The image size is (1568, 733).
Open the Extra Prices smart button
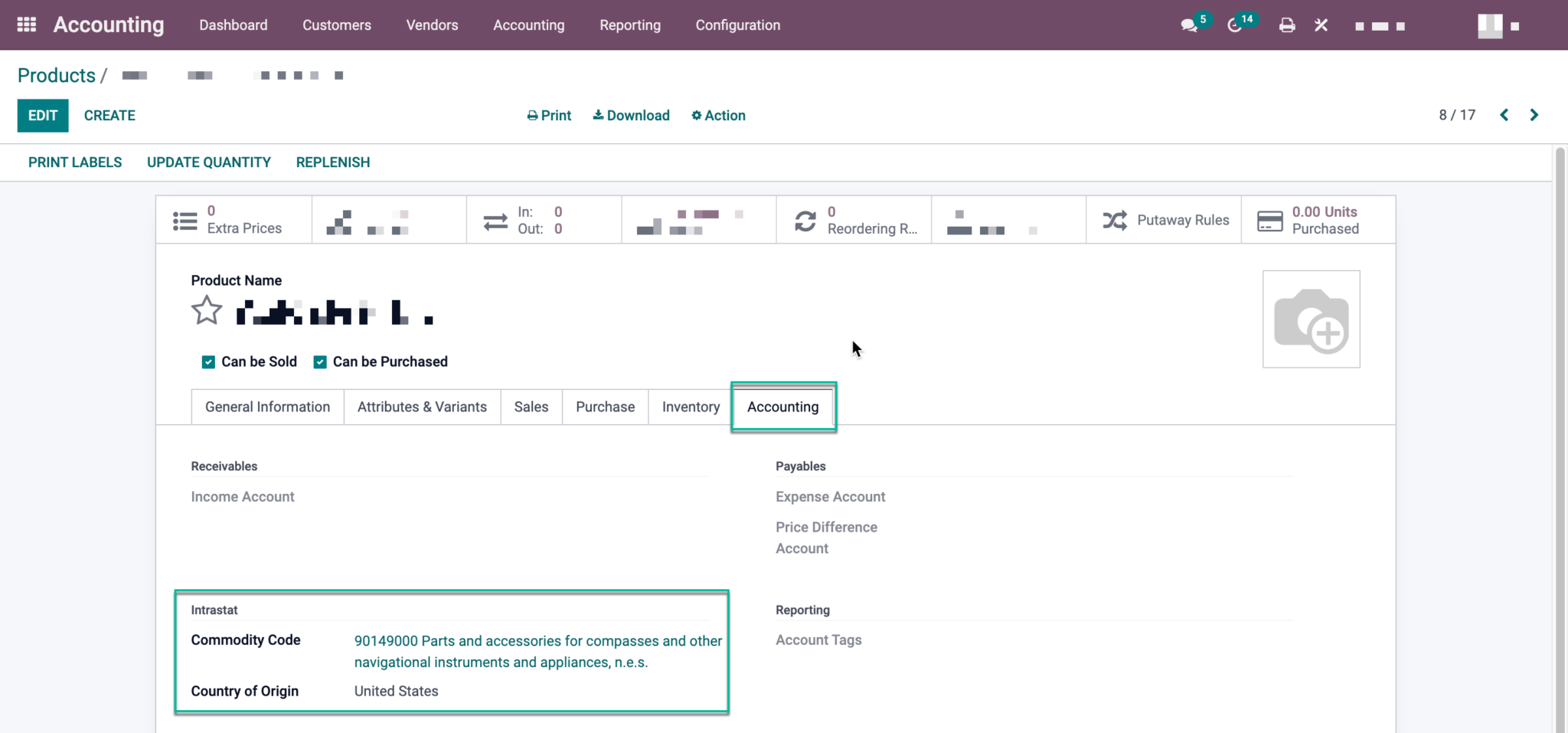point(234,220)
